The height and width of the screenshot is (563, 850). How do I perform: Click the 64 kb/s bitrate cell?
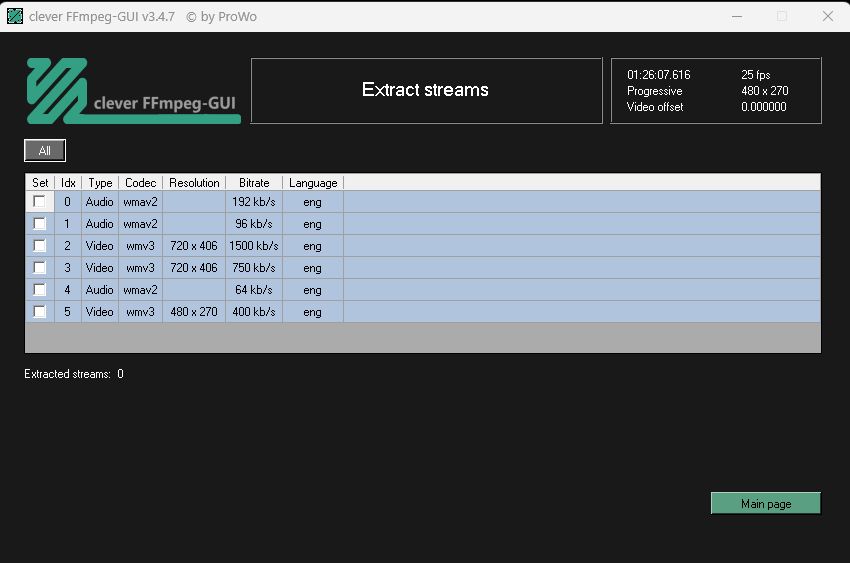(x=254, y=289)
